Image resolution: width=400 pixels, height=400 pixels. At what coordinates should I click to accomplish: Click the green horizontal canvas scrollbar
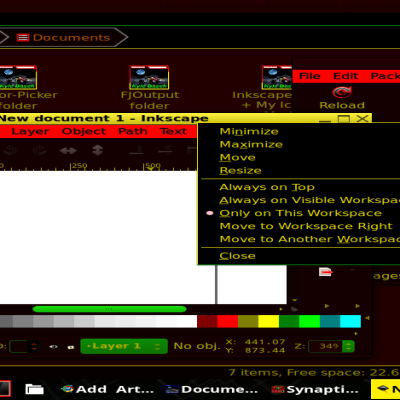coord(109,309)
